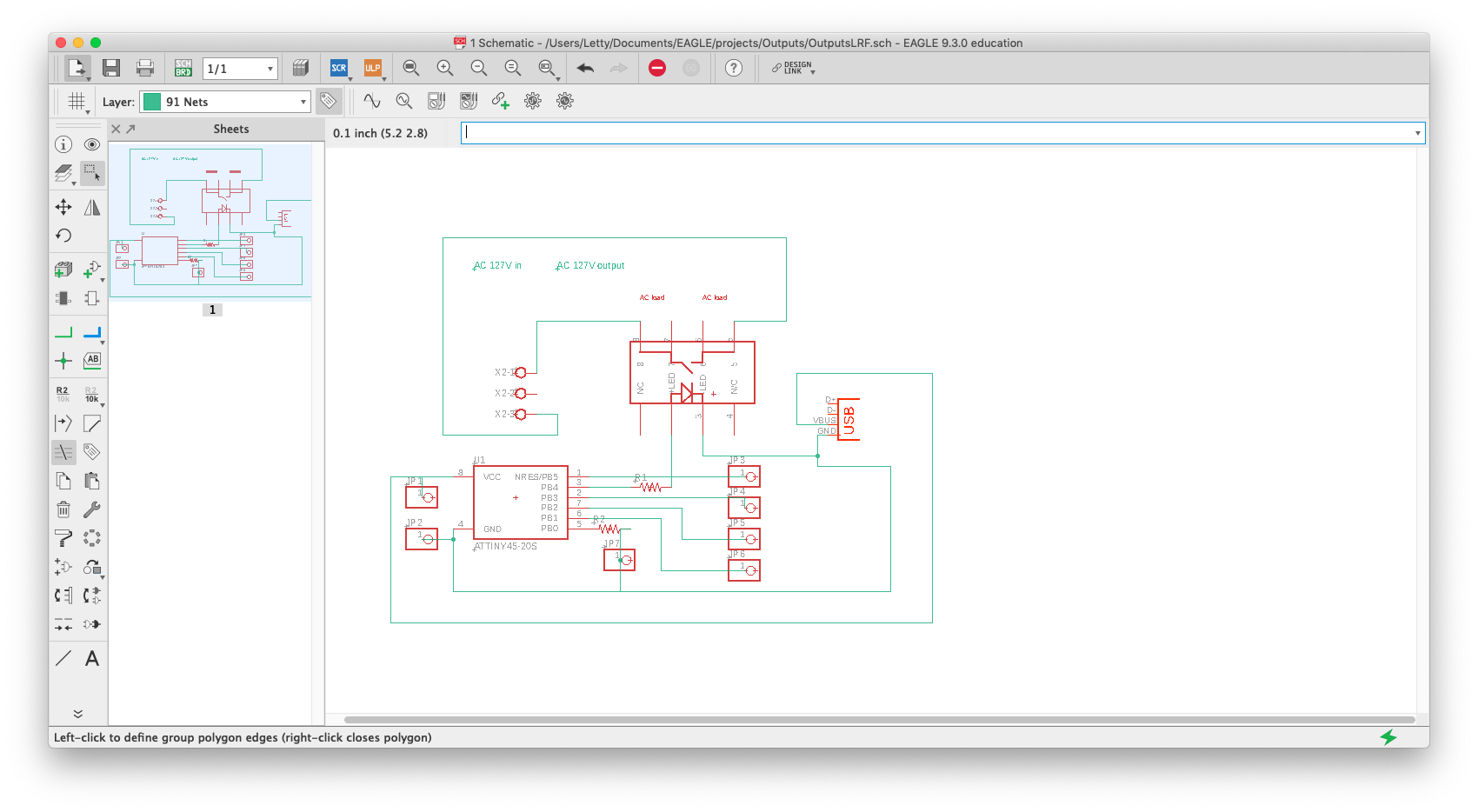Toggle the Slice tool in the left toolbar
Viewport: 1478px width, 812px height.
tap(63, 452)
